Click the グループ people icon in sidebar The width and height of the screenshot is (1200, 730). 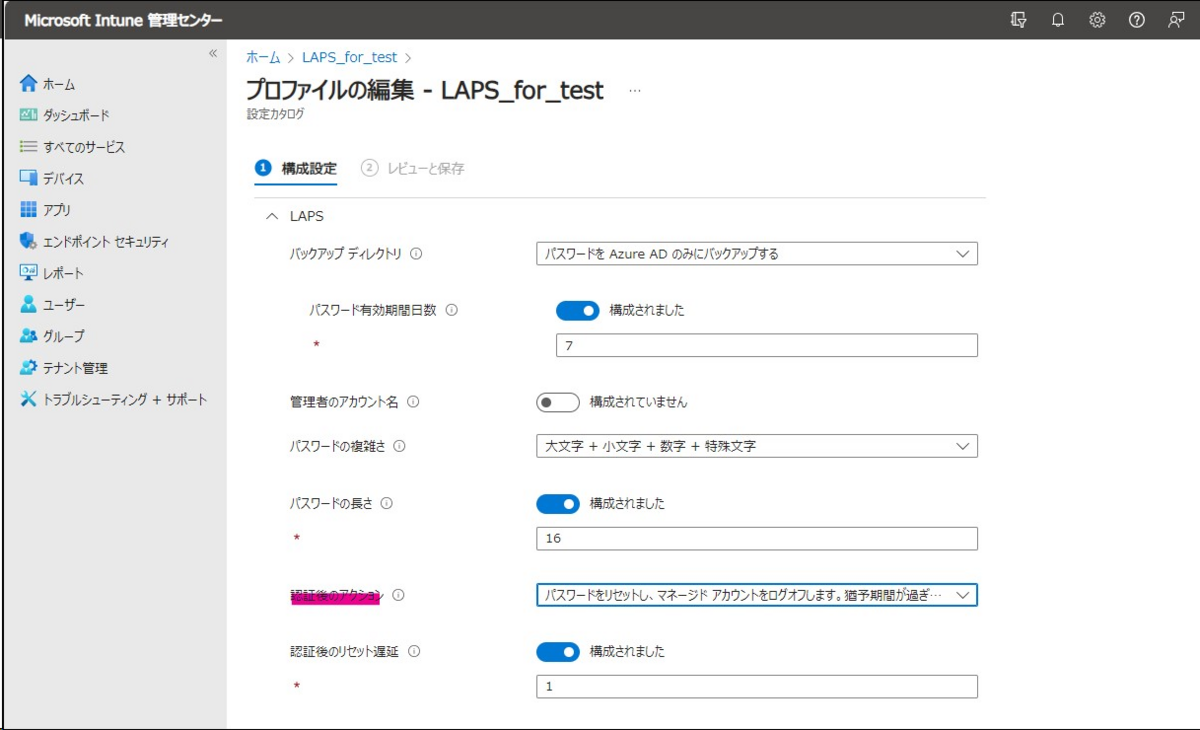[x=28, y=336]
